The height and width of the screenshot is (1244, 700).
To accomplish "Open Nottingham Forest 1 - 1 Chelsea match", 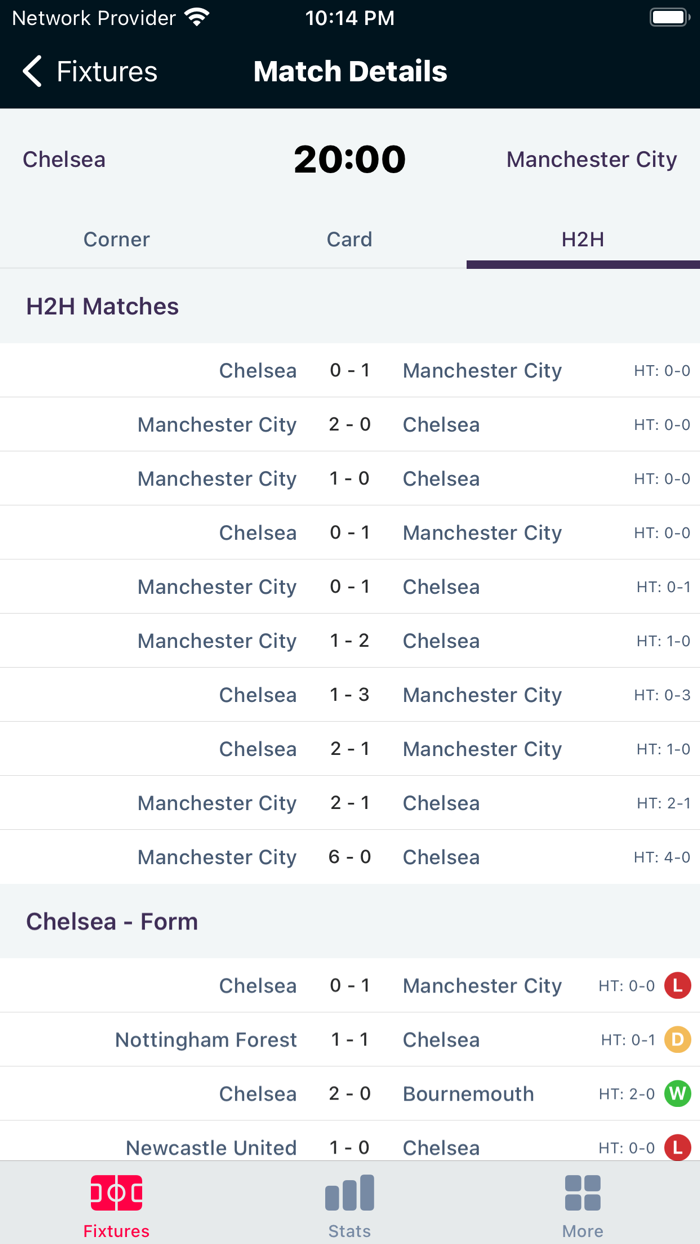I will point(350,1040).
